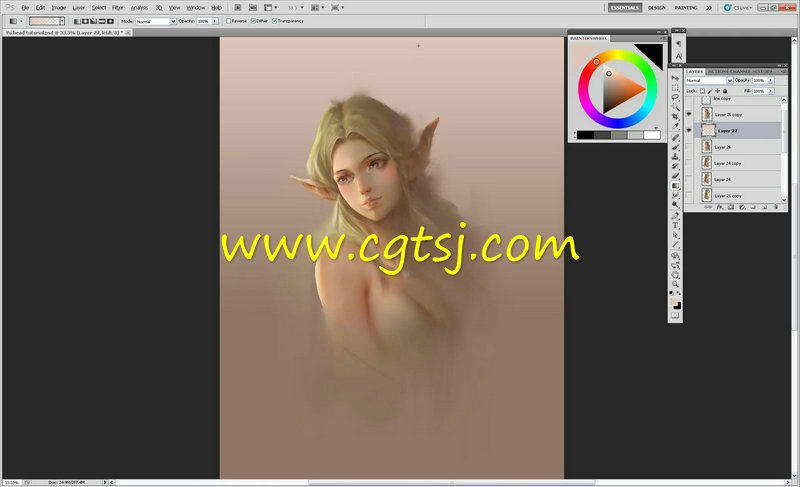Select the Gradient tool in toolbox

pyautogui.click(x=675, y=186)
